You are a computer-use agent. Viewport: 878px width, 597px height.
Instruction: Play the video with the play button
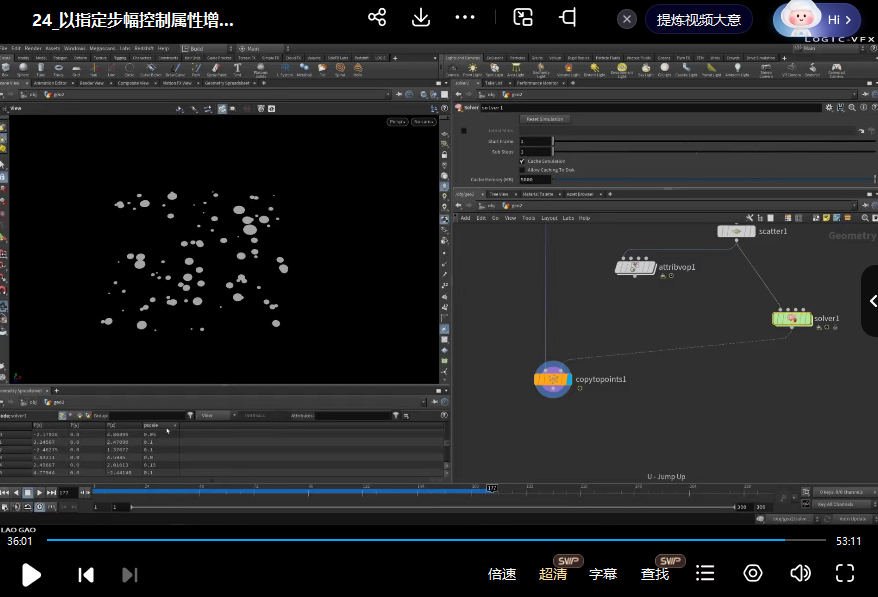point(31,574)
